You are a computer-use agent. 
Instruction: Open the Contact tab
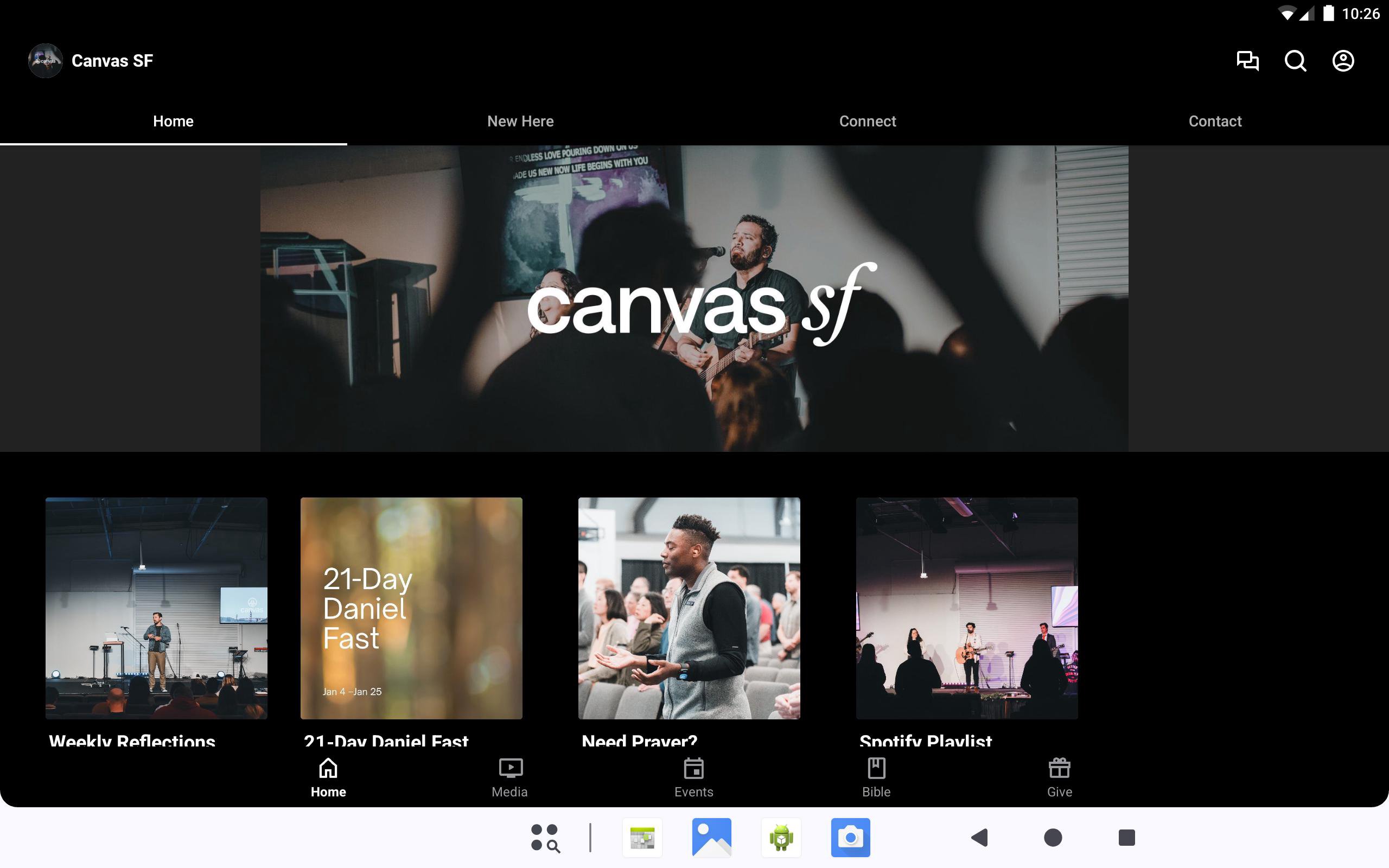tap(1214, 121)
